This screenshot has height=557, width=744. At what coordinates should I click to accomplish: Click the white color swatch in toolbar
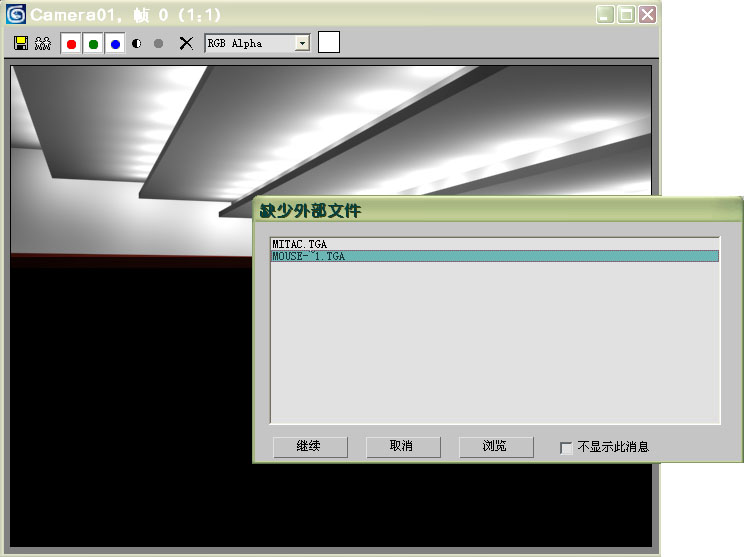click(329, 42)
